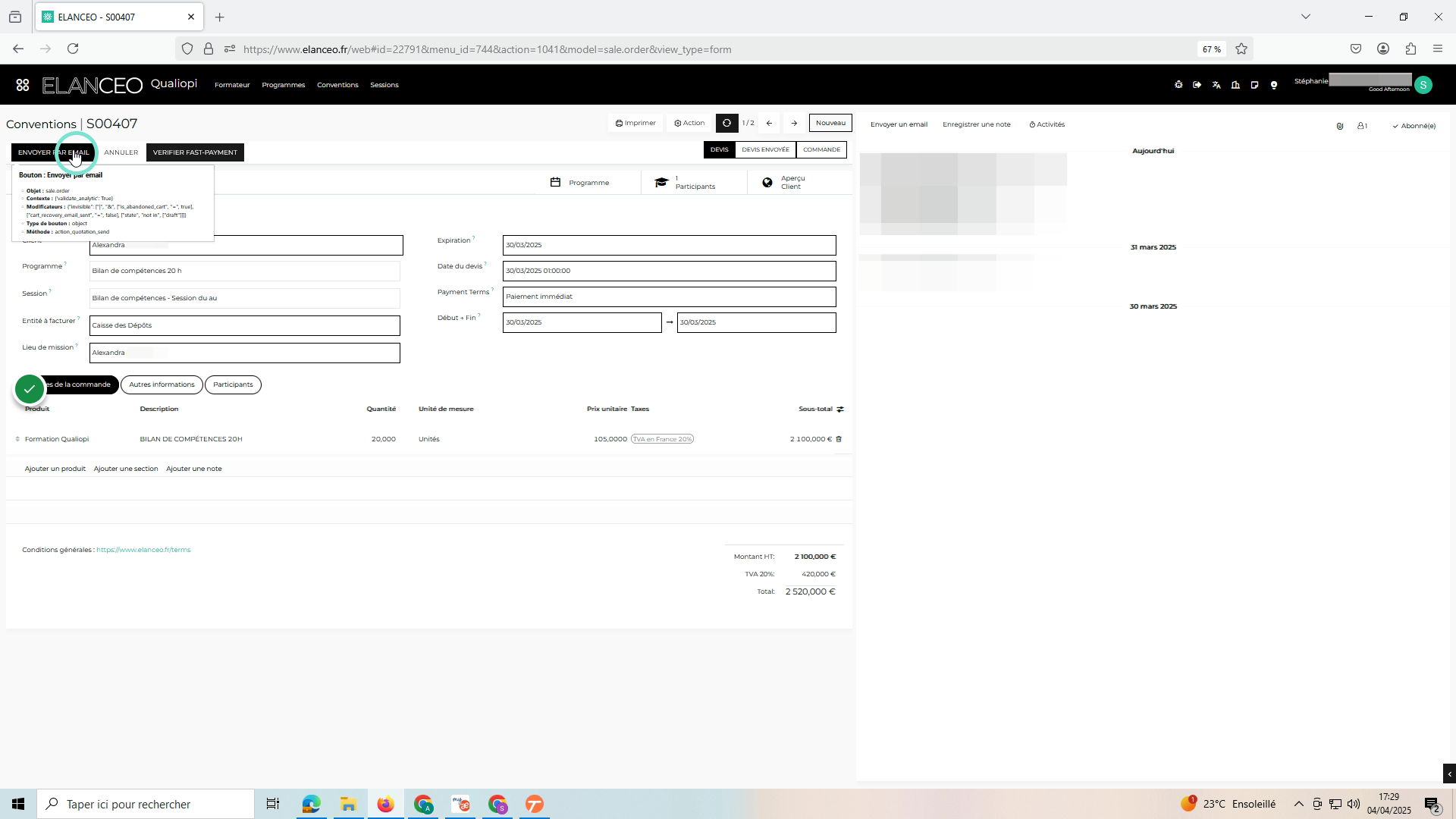This screenshot has width=1456, height=819.
Task: Open the Entité à facturer field
Action: point(244,325)
